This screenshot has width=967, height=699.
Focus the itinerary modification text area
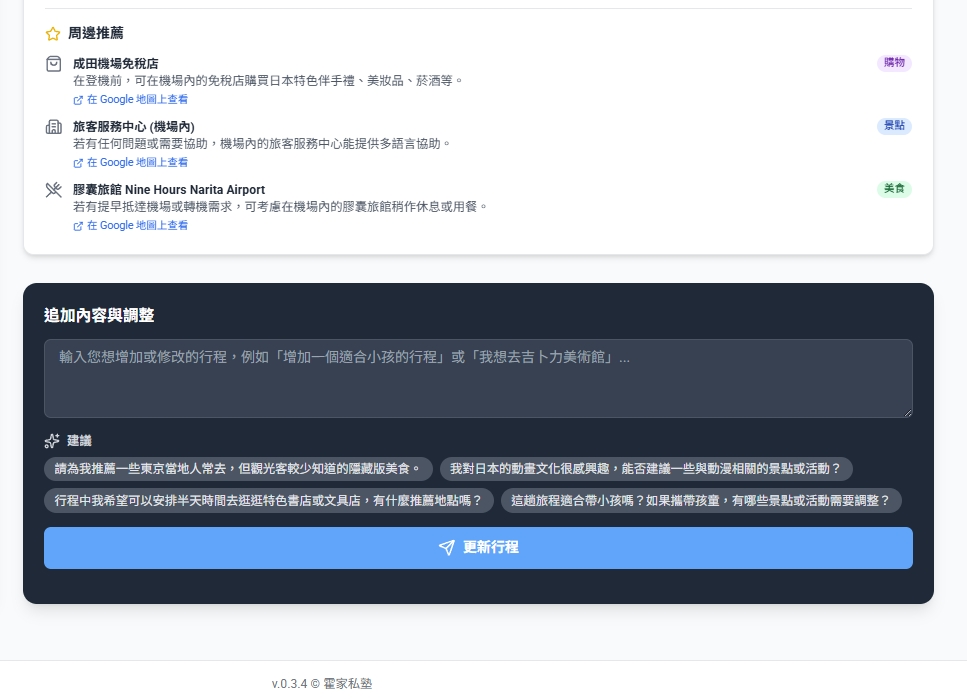tap(478, 378)
